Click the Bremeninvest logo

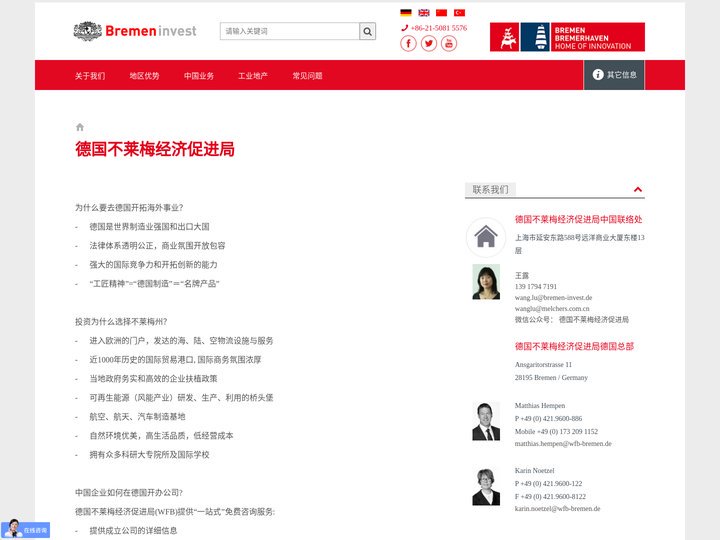click(135, 31)
